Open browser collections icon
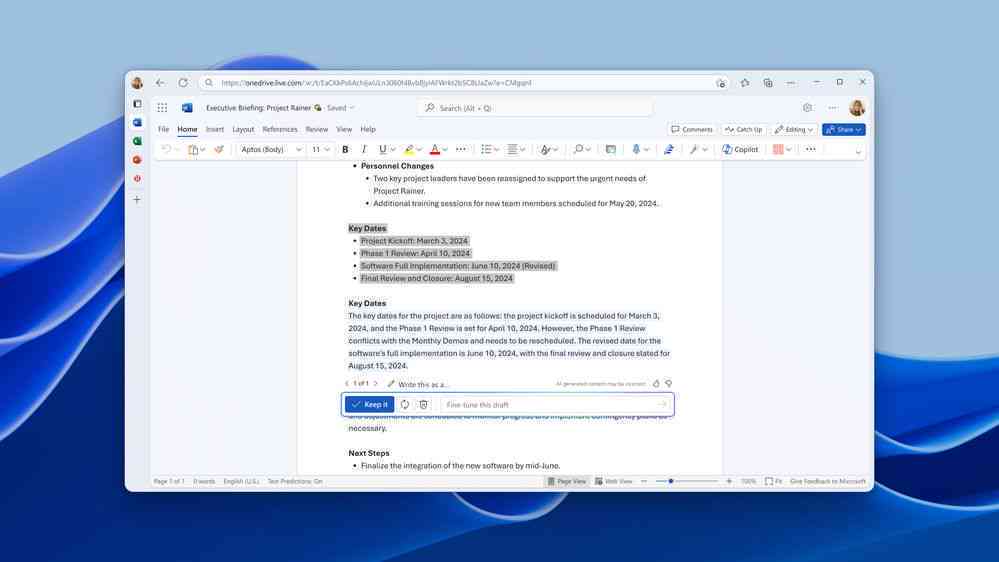 (768, 83)
